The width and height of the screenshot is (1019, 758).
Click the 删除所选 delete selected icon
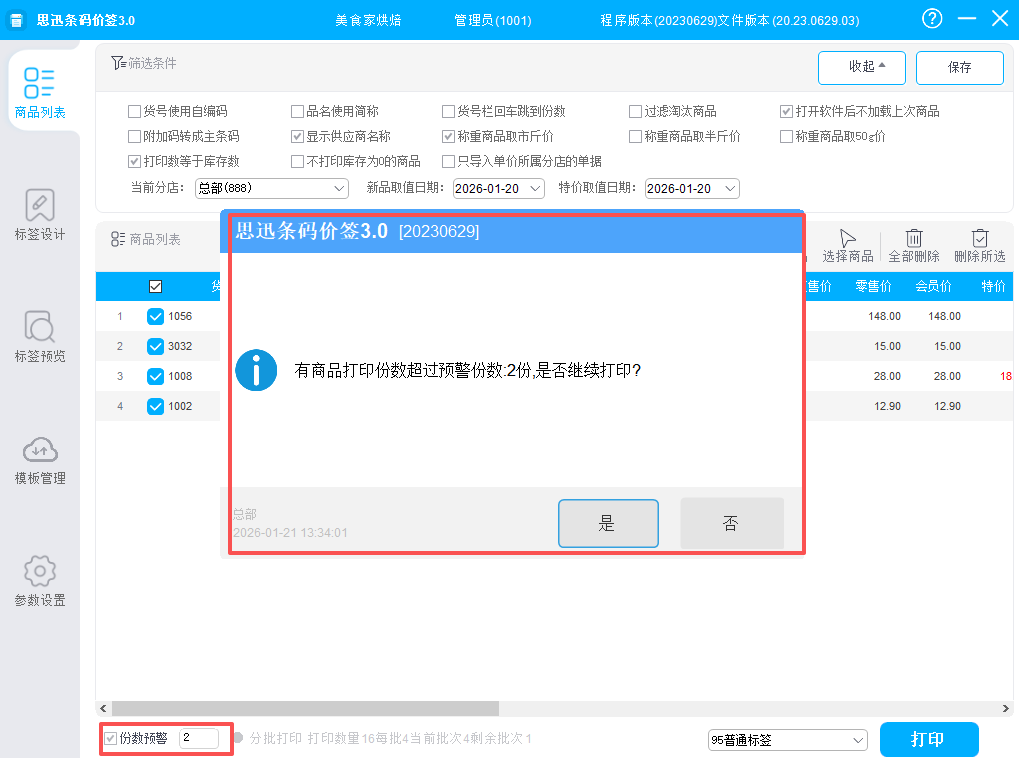(x=979, y=238)
